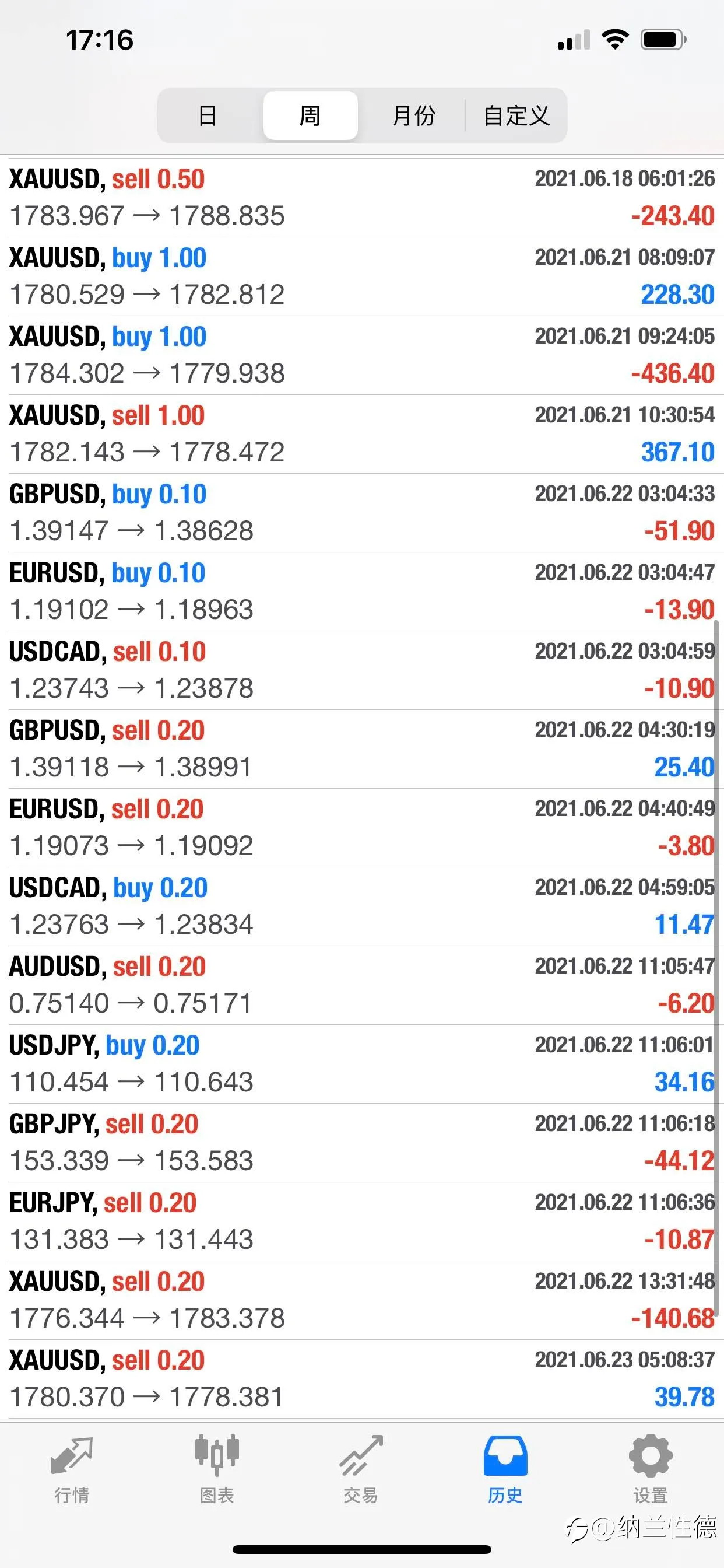Select the 日 daily period segment
The image size is (724, 1568).
pos(208,115)
